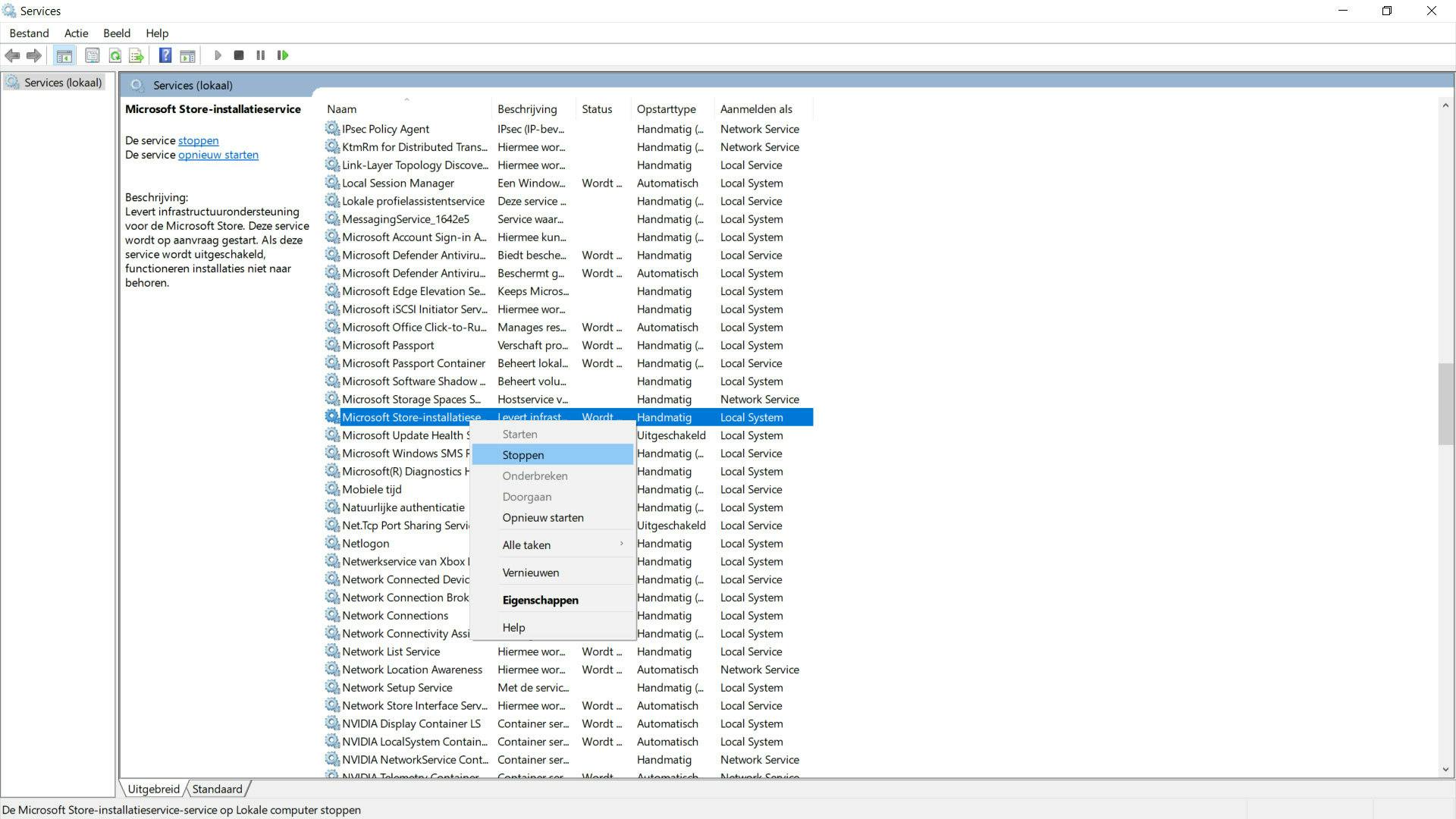Toggle the Show/Hide Action Pane icon

[187, 55]
